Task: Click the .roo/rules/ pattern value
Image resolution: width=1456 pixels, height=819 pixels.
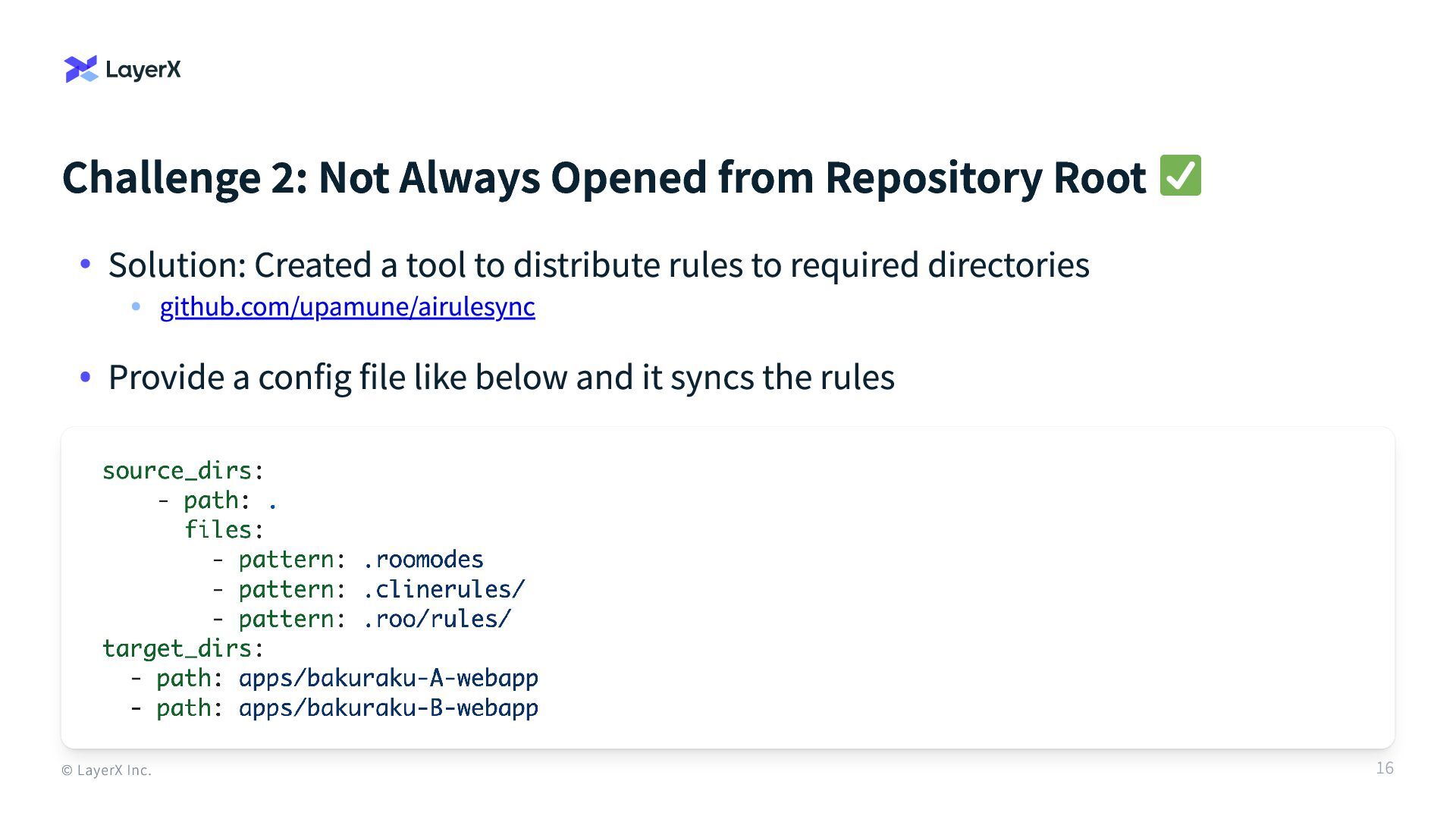Action: pyautogui.click(x=437, y=619)
